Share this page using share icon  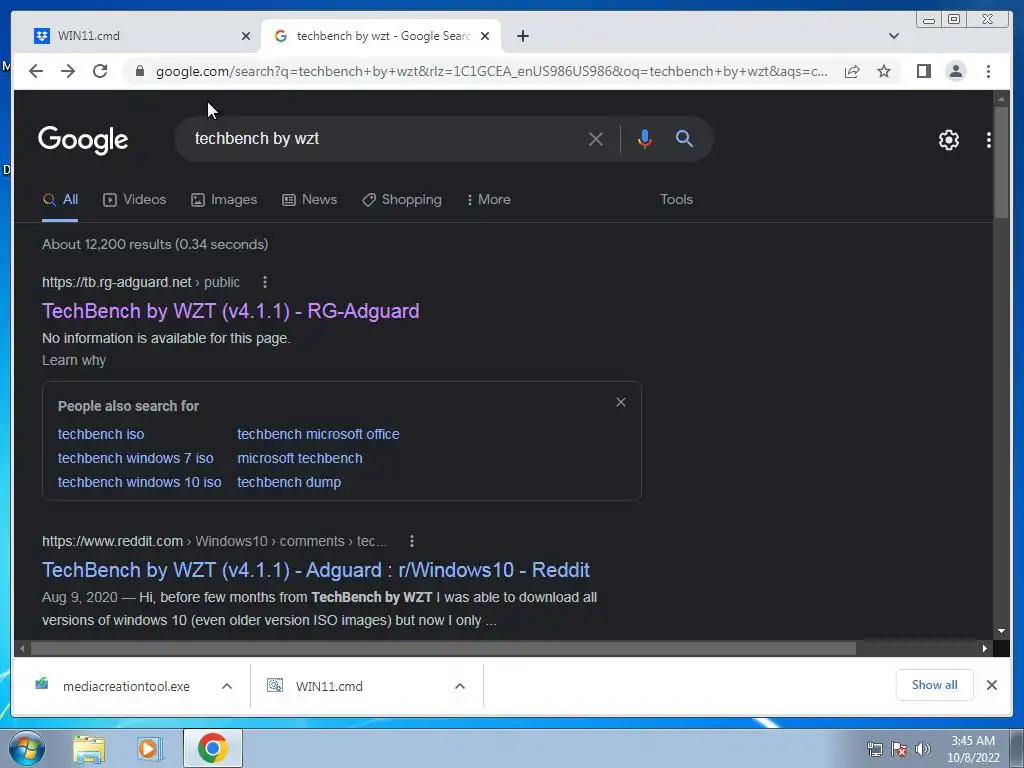pos(852,71)
